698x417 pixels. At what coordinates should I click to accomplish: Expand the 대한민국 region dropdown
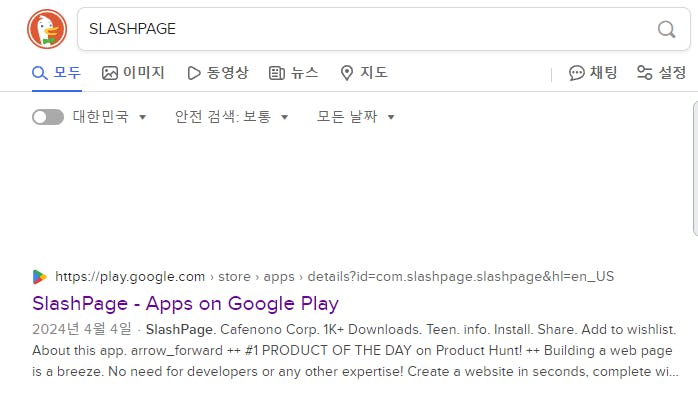point(110,117)
